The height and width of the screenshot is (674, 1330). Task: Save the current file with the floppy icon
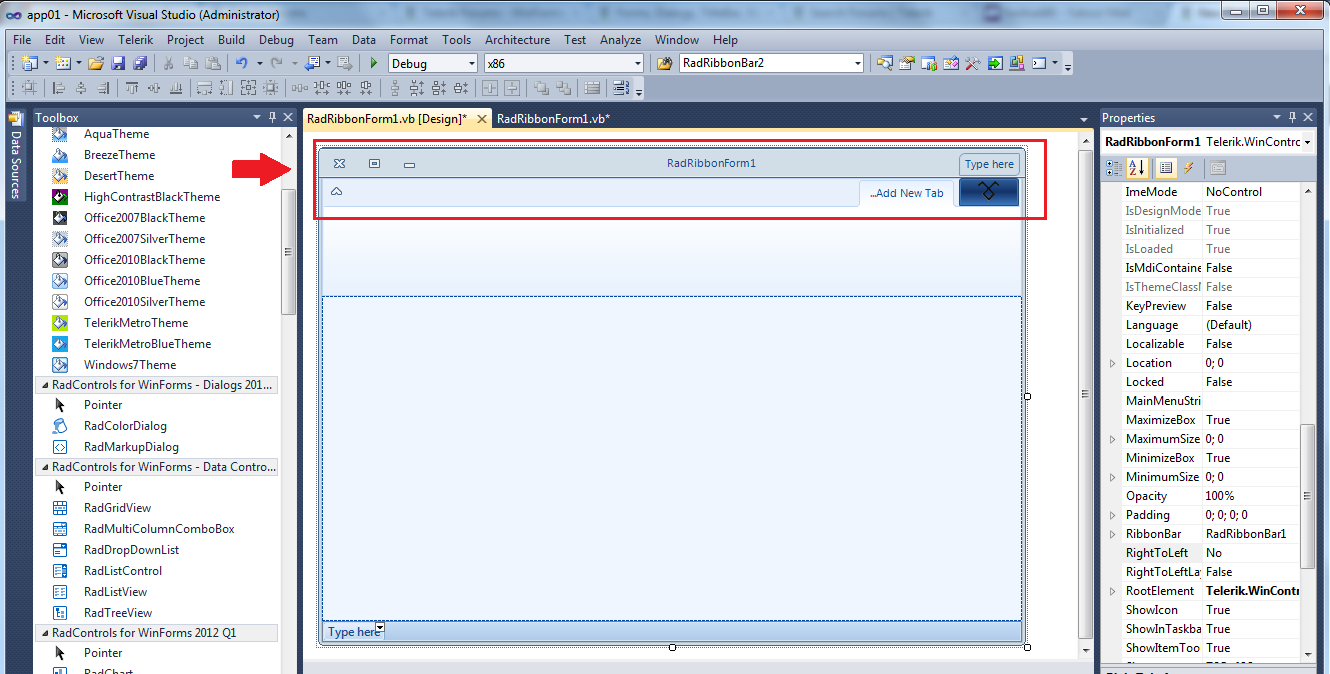click(x=118, y=63)
